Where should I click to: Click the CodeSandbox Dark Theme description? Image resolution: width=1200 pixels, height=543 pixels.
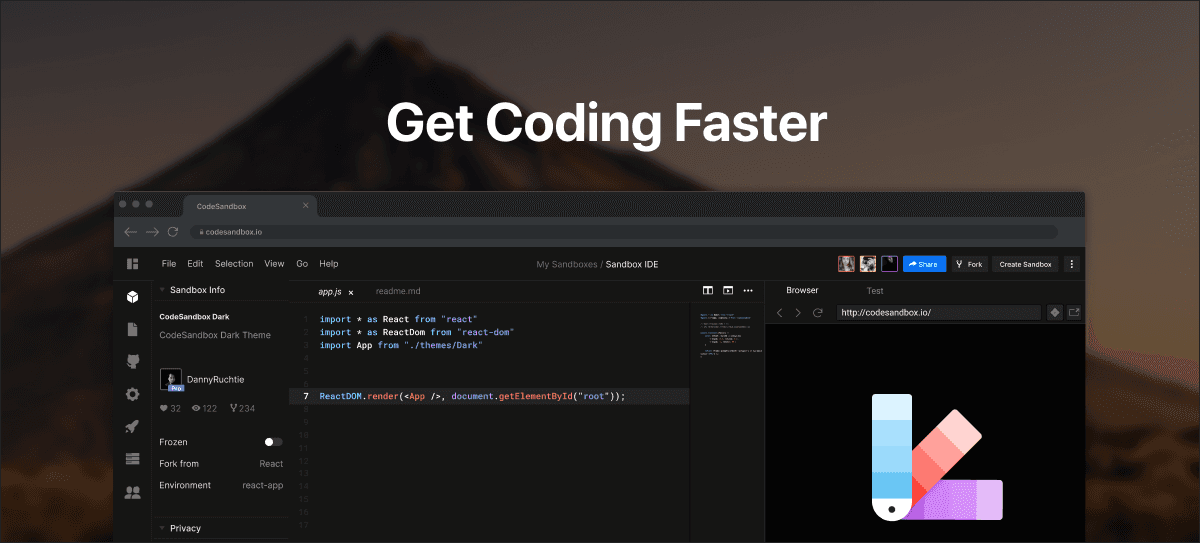[x=215, y=335]
